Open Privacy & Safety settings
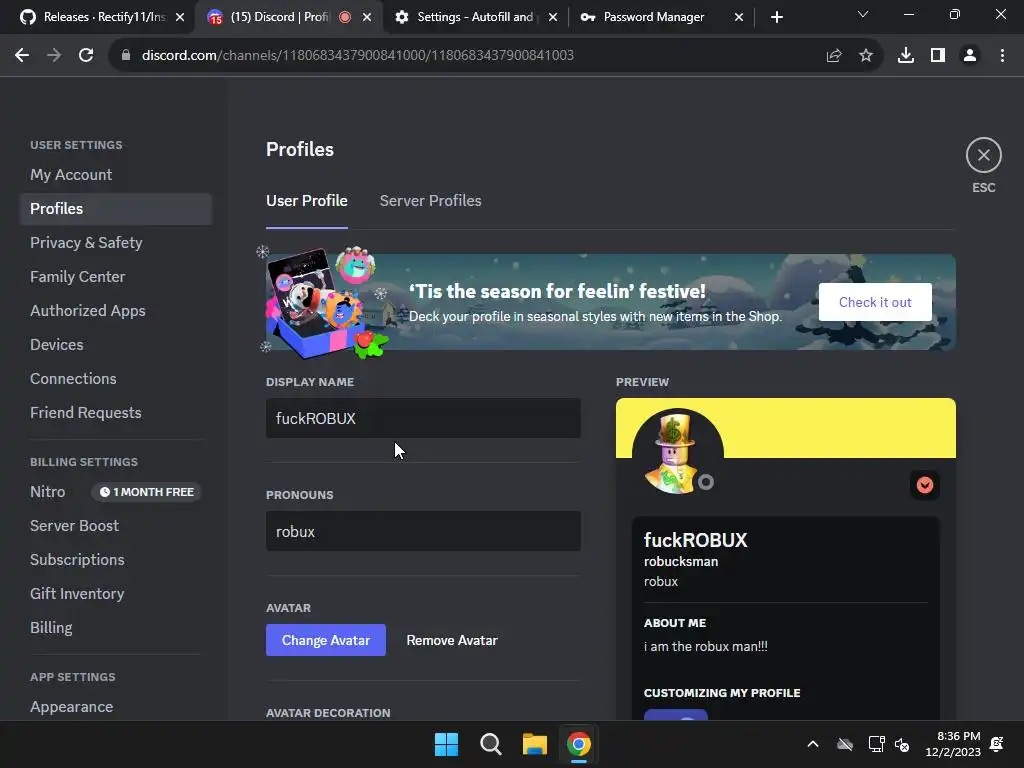1024x768 pixels. (x=116, y=243)
